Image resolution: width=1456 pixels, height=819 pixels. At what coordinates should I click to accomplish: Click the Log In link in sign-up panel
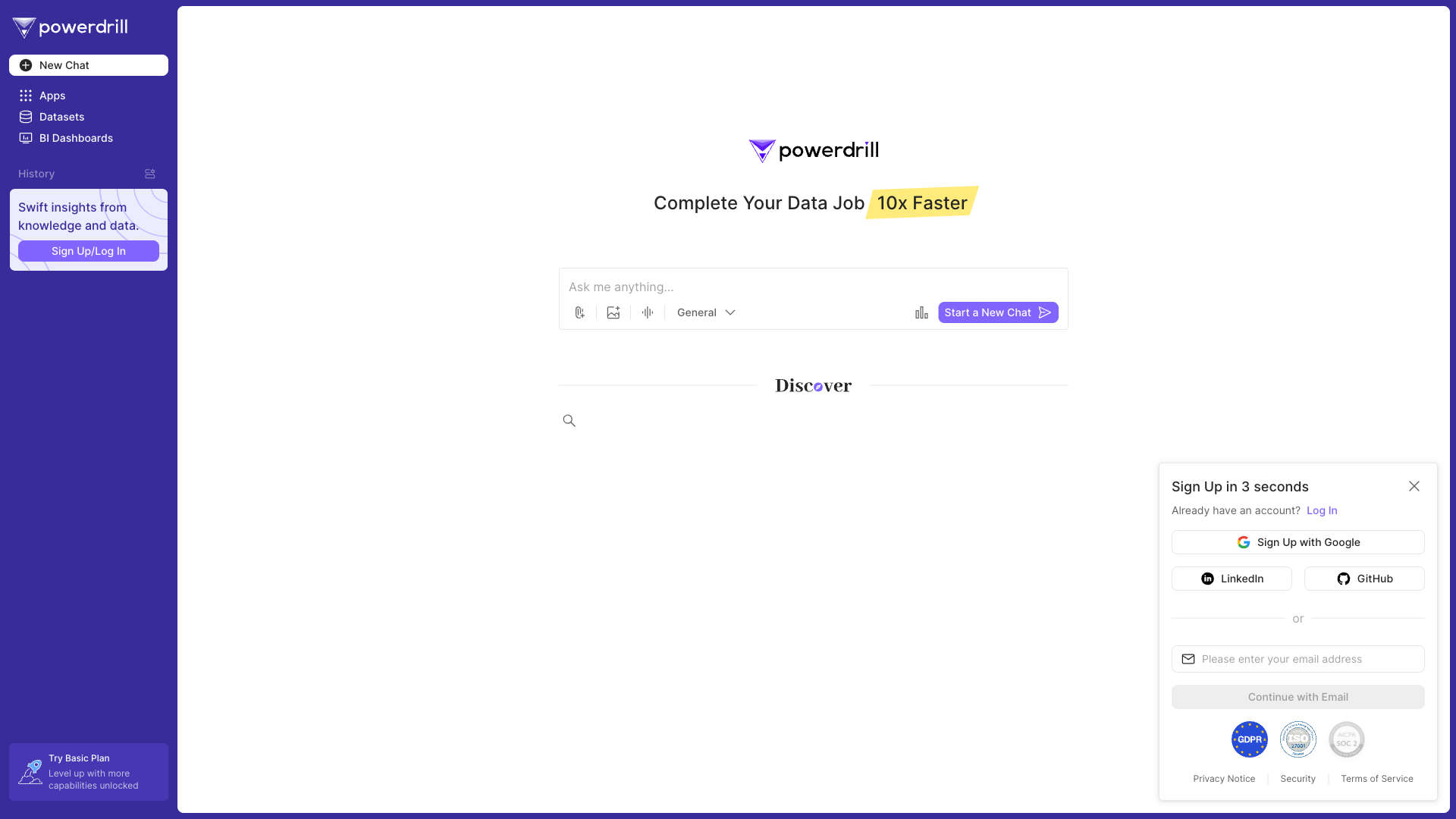tap(1322, 510)
